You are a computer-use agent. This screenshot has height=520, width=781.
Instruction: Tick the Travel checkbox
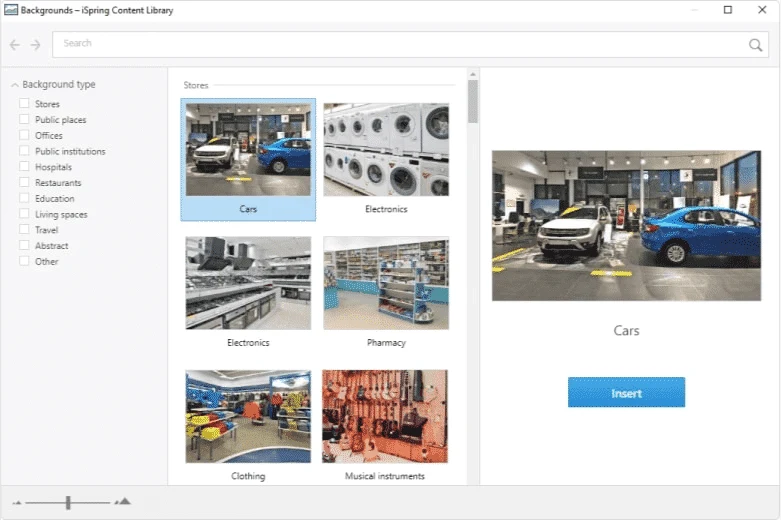[x=24, y=230]
